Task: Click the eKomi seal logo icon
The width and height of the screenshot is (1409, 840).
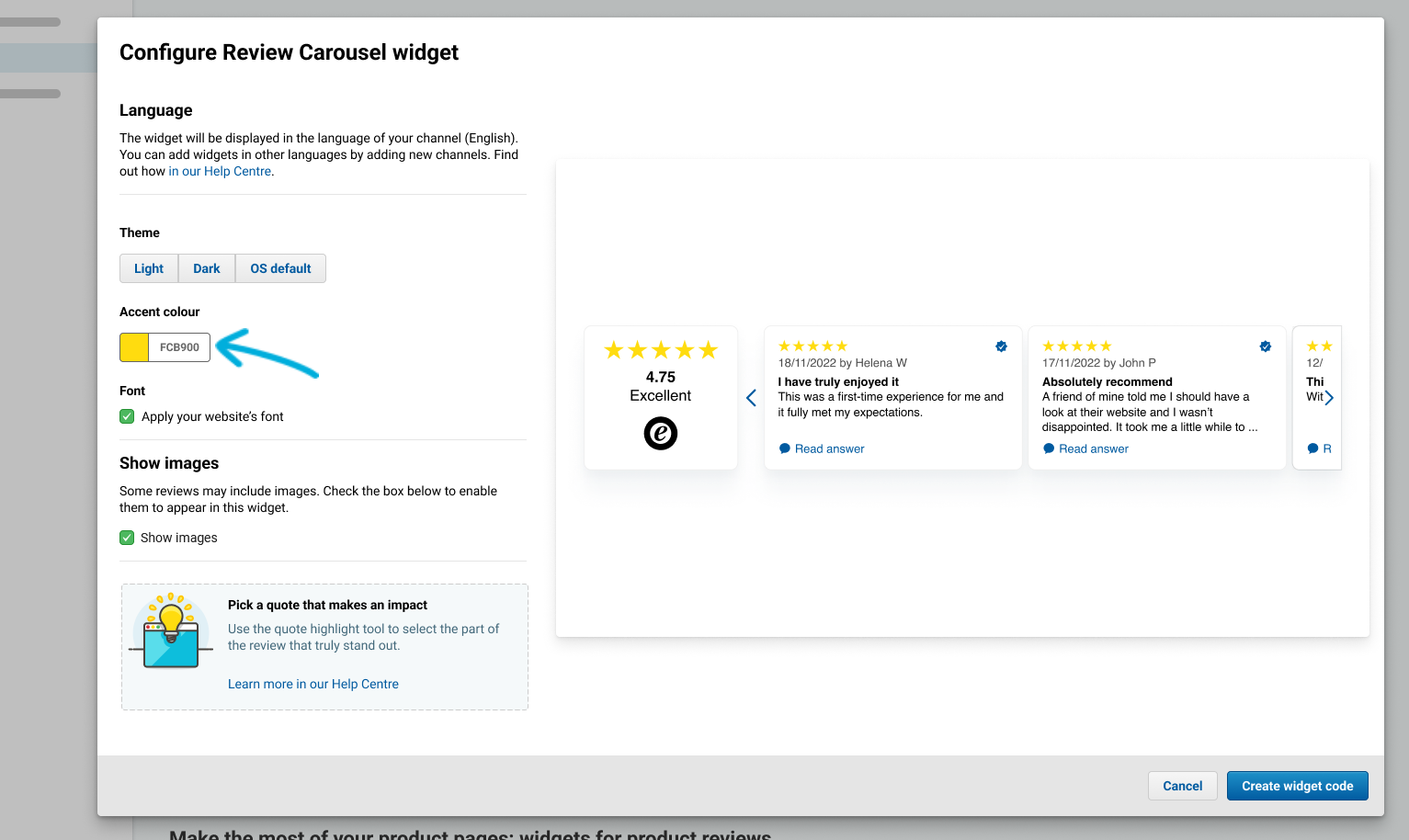Action: click(x=660, y=433)
